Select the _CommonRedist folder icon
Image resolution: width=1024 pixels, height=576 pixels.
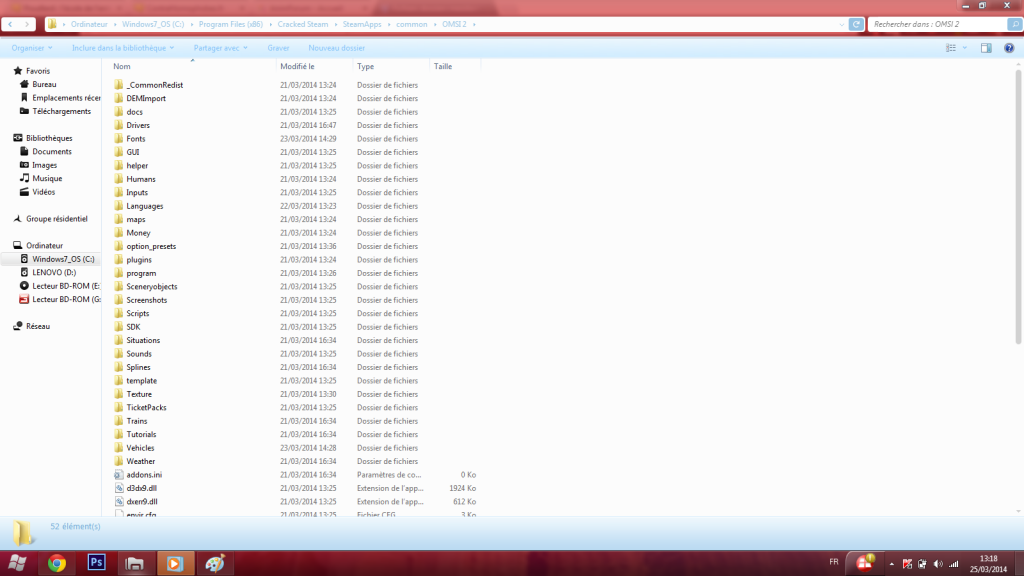coord(118,85)
